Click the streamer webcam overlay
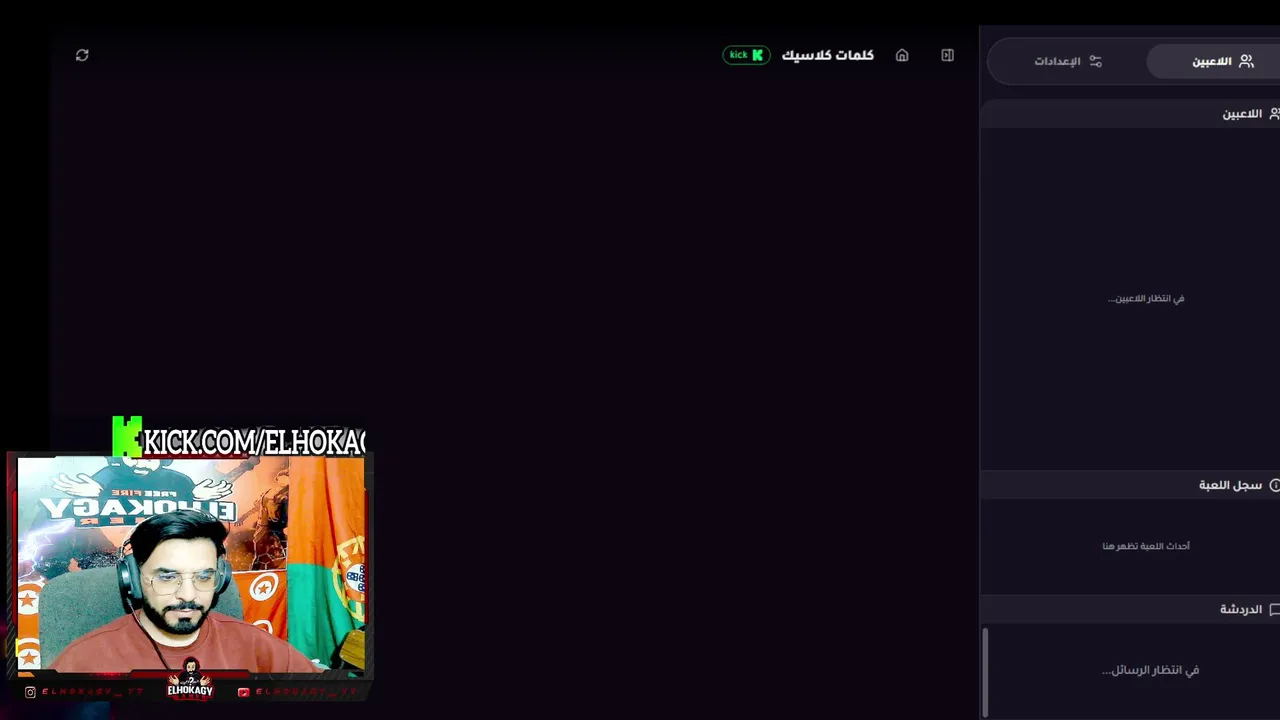The height and width of the screenshot is (720, 1280). coord(191,565)
